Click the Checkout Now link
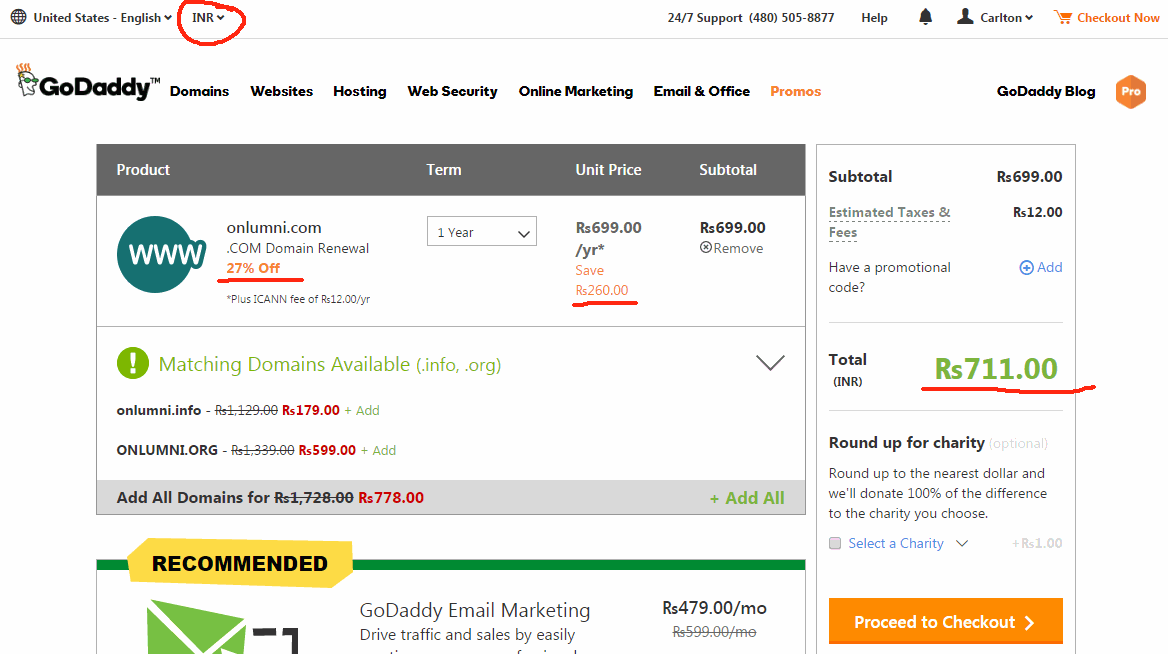The width and height of the screenshot is (1168, 654). point(1118,17)
